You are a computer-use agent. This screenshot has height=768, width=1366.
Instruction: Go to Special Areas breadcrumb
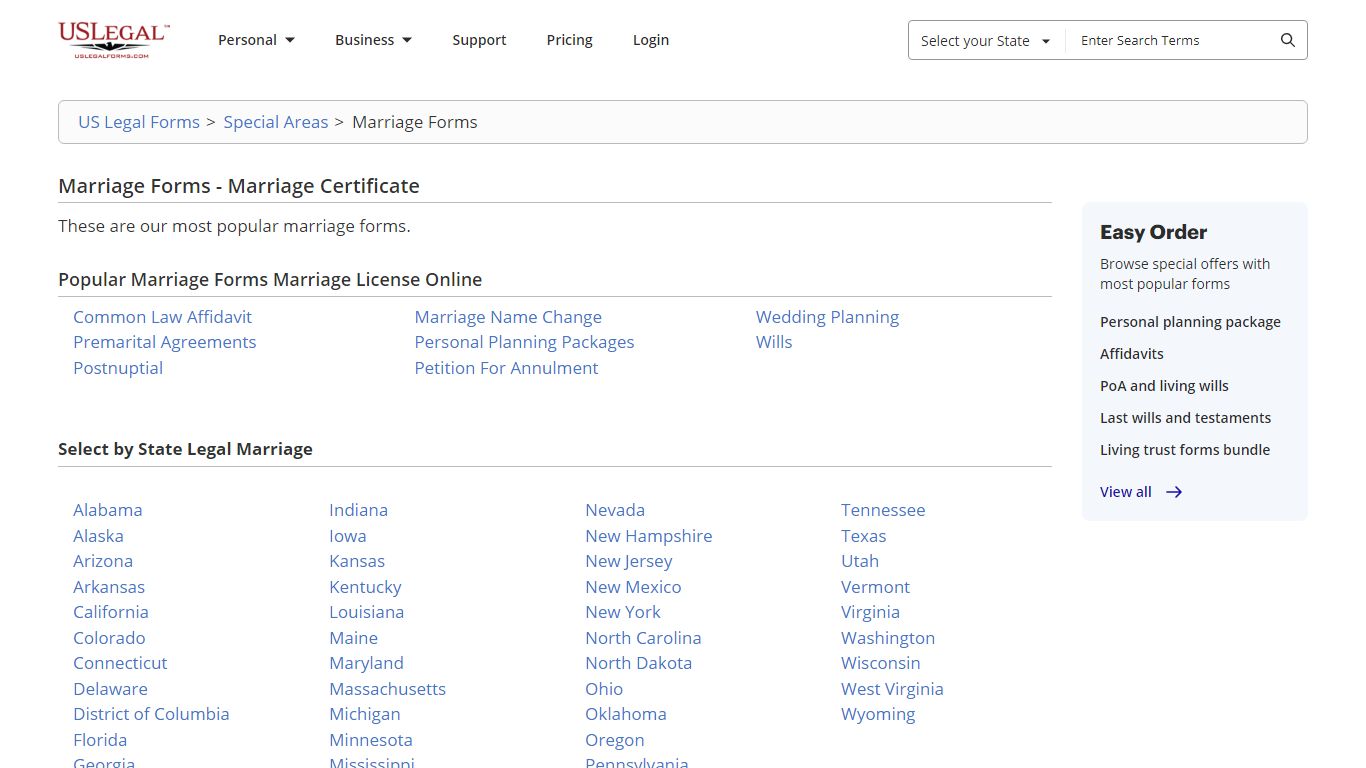[276, 122]
